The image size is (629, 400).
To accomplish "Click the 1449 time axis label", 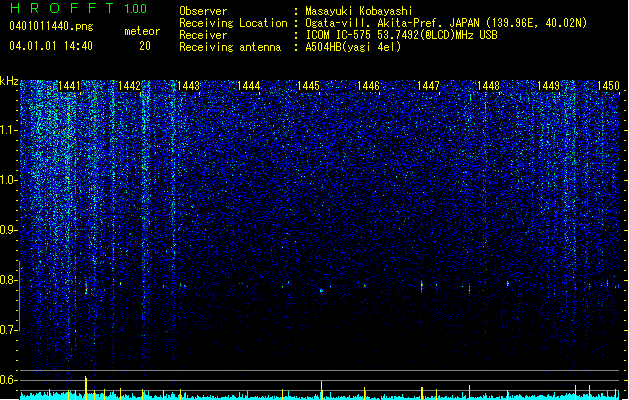I will click(x=548, y=86).
